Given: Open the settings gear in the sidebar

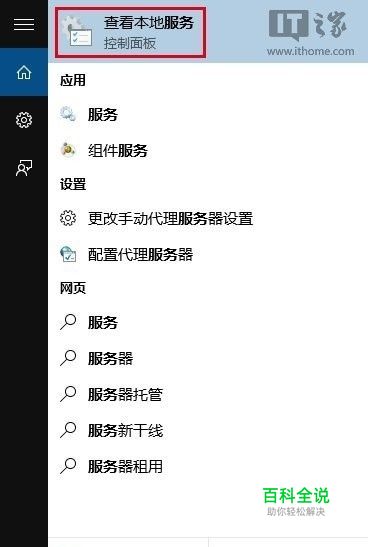Looking at the screenshot, I should pos(24,120).
